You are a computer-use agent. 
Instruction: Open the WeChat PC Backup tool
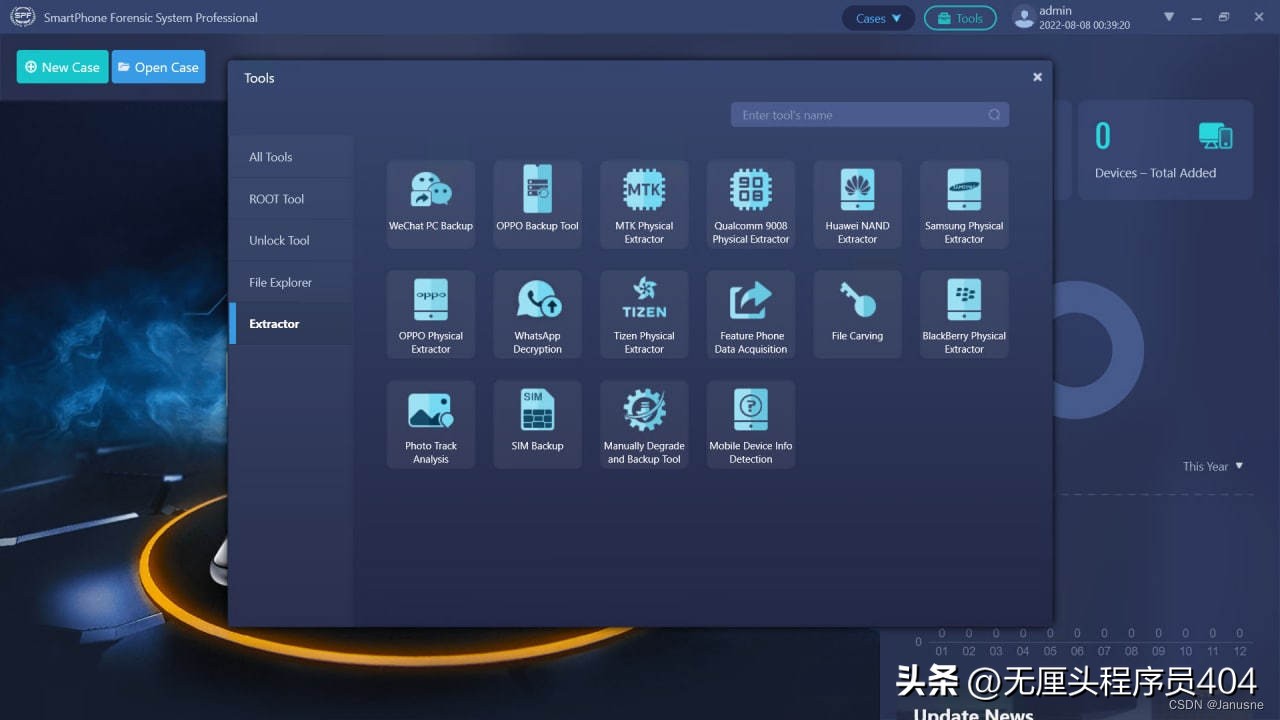click(x=431, y=203)
